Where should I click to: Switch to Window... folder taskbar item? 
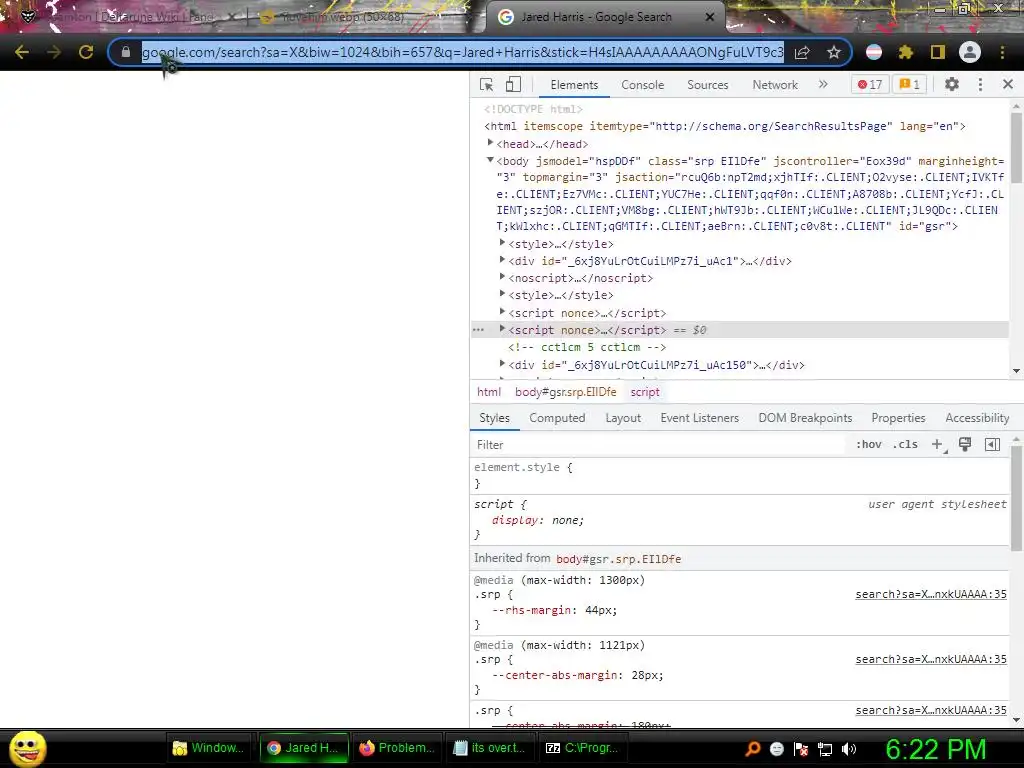(209, 748)
